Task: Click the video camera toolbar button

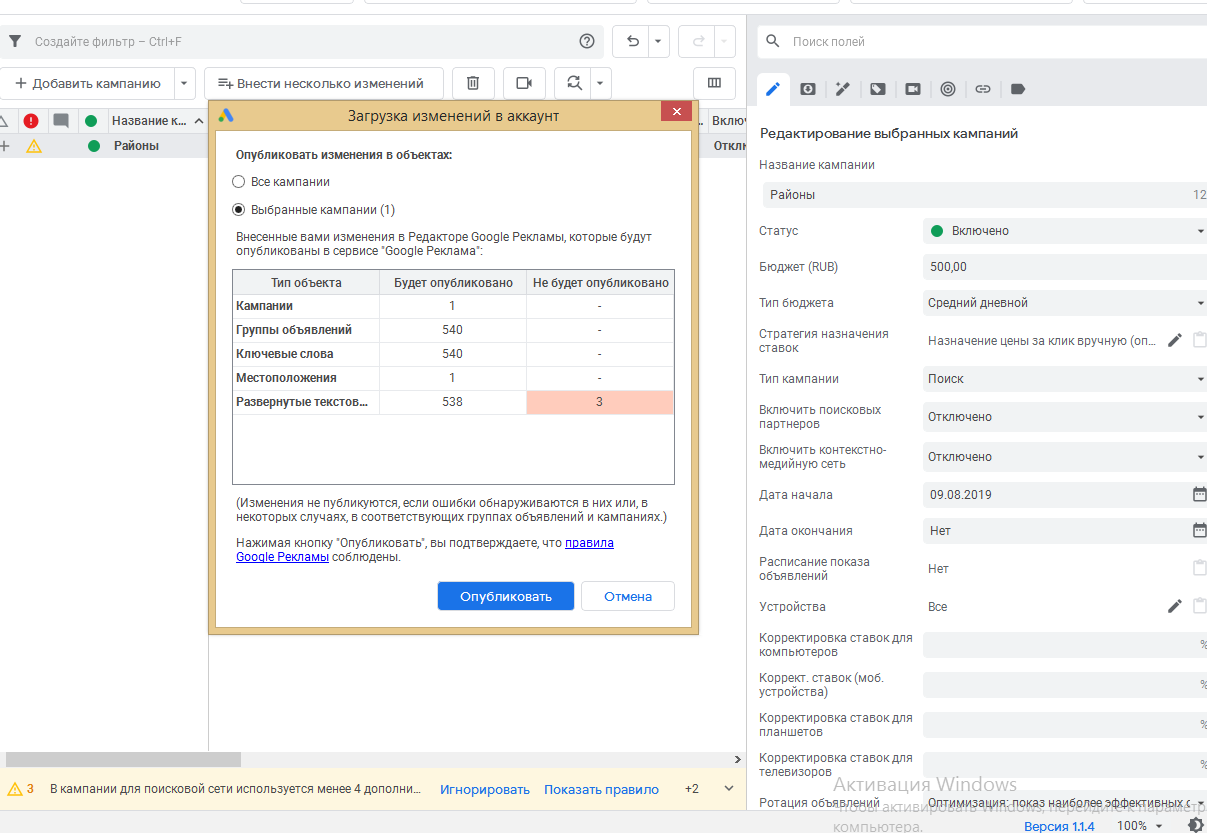Action: (x=523, y=83)
